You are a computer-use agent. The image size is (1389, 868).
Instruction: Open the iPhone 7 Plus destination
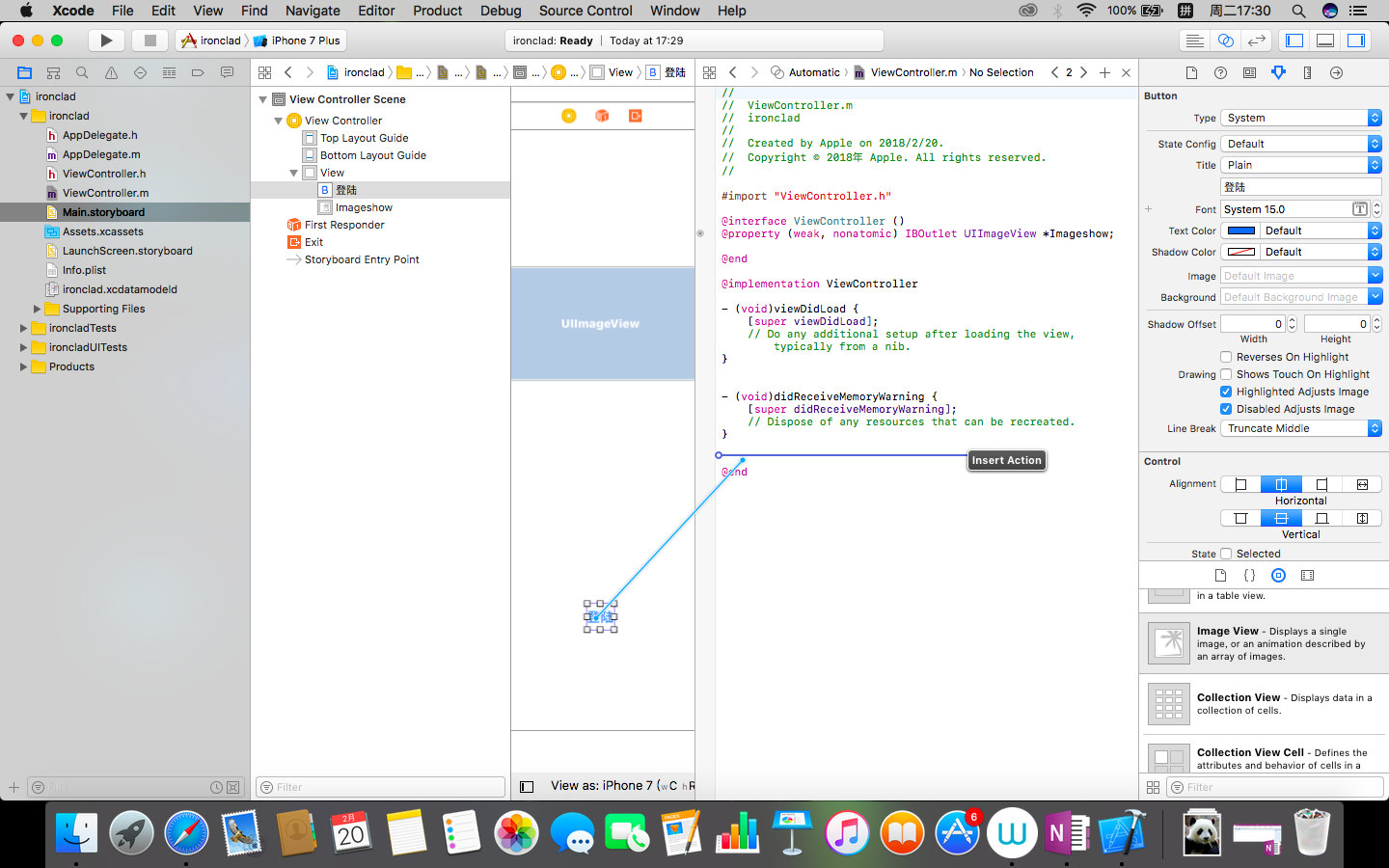click(x=297, y=41)
